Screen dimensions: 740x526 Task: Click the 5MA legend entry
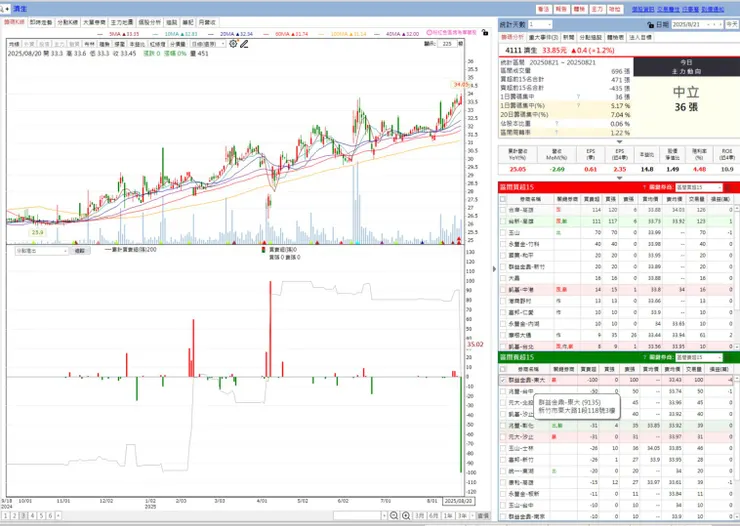coord(118,34)
